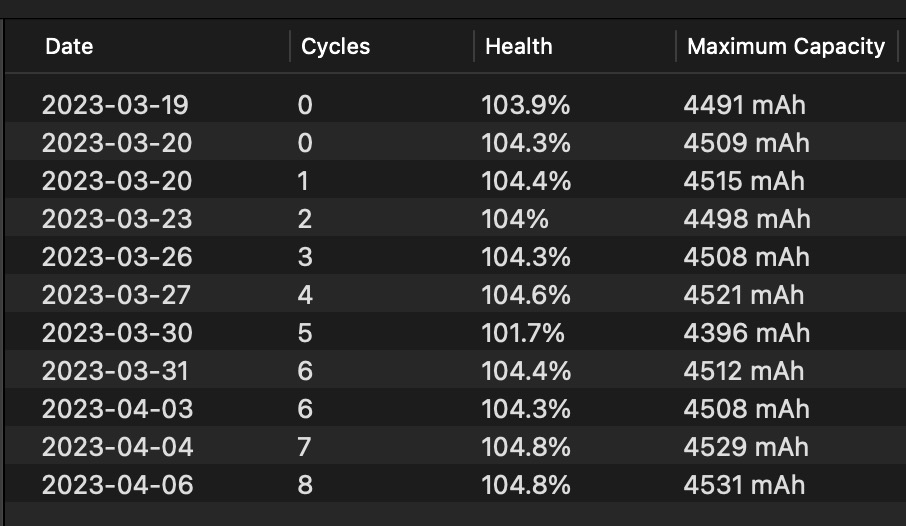
Task: Sort by the Maximum Capacity column header
Action: pos(786,46)
